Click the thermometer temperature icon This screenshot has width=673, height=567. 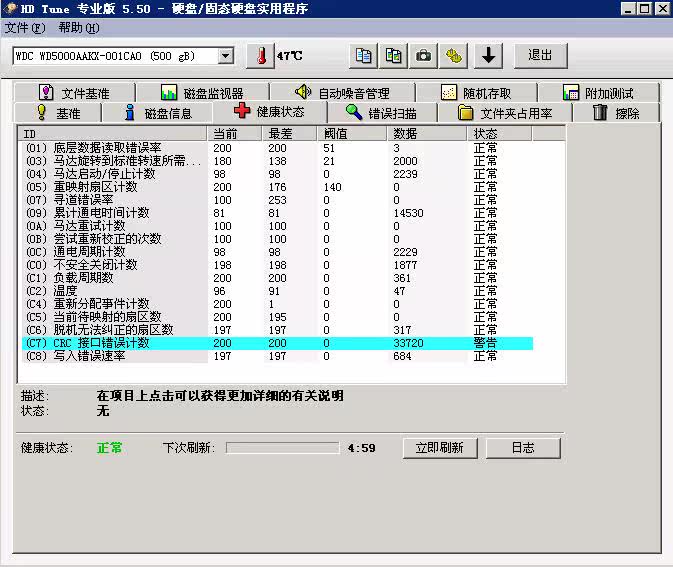(261, 56)
